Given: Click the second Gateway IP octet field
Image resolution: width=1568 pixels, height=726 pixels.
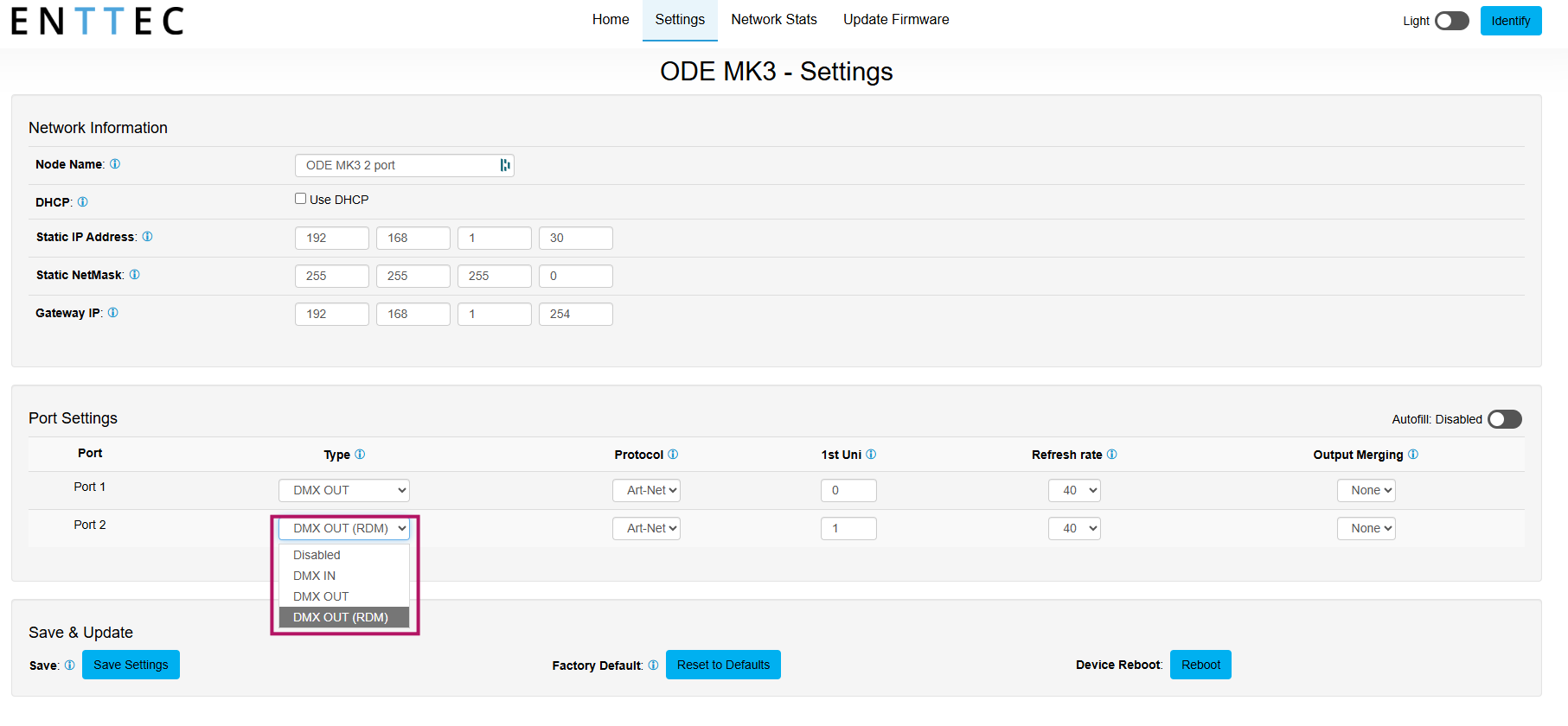Looking at the screenshot, I should pos(413,314).
